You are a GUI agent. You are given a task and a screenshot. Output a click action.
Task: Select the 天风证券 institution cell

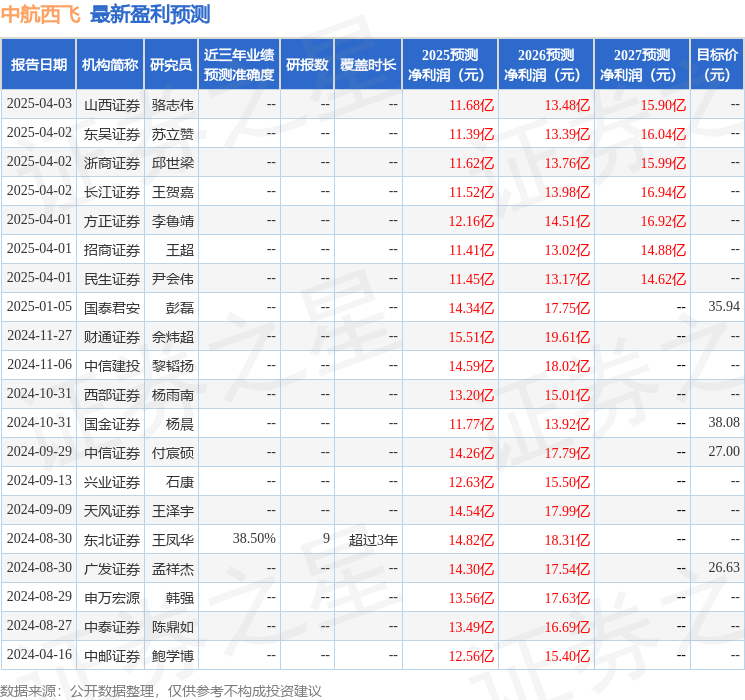[x=112, y=511]
